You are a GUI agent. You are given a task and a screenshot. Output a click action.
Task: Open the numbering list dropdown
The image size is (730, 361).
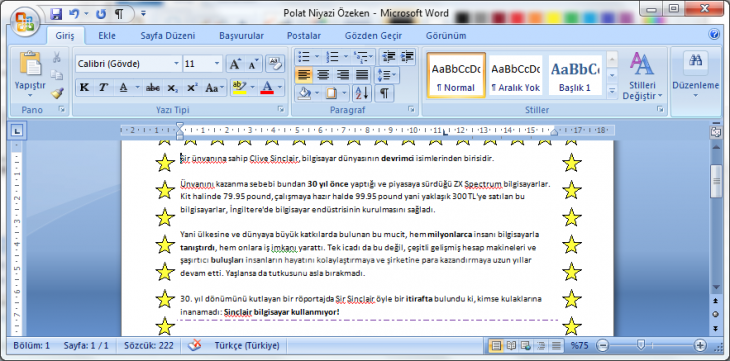345,57
